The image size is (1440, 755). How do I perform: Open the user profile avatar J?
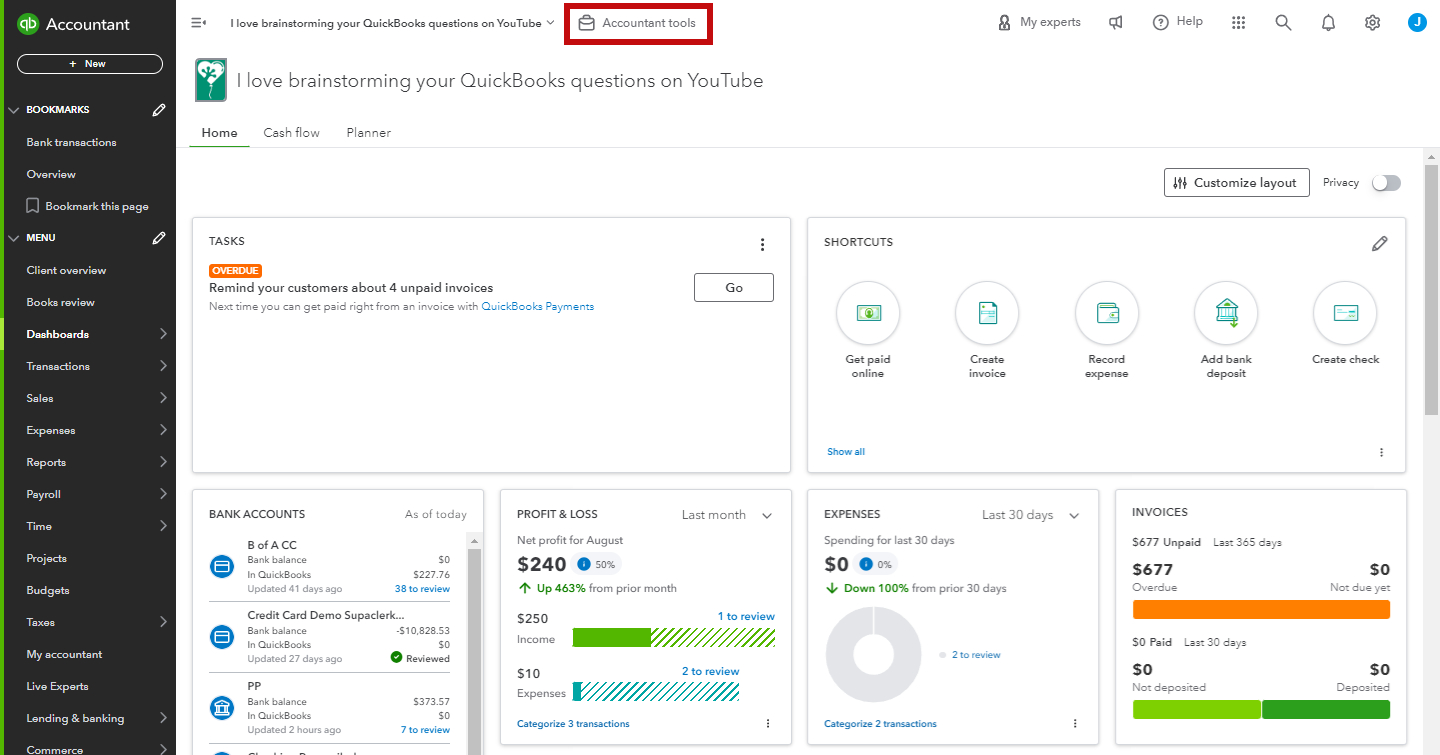pos(1417,23)
